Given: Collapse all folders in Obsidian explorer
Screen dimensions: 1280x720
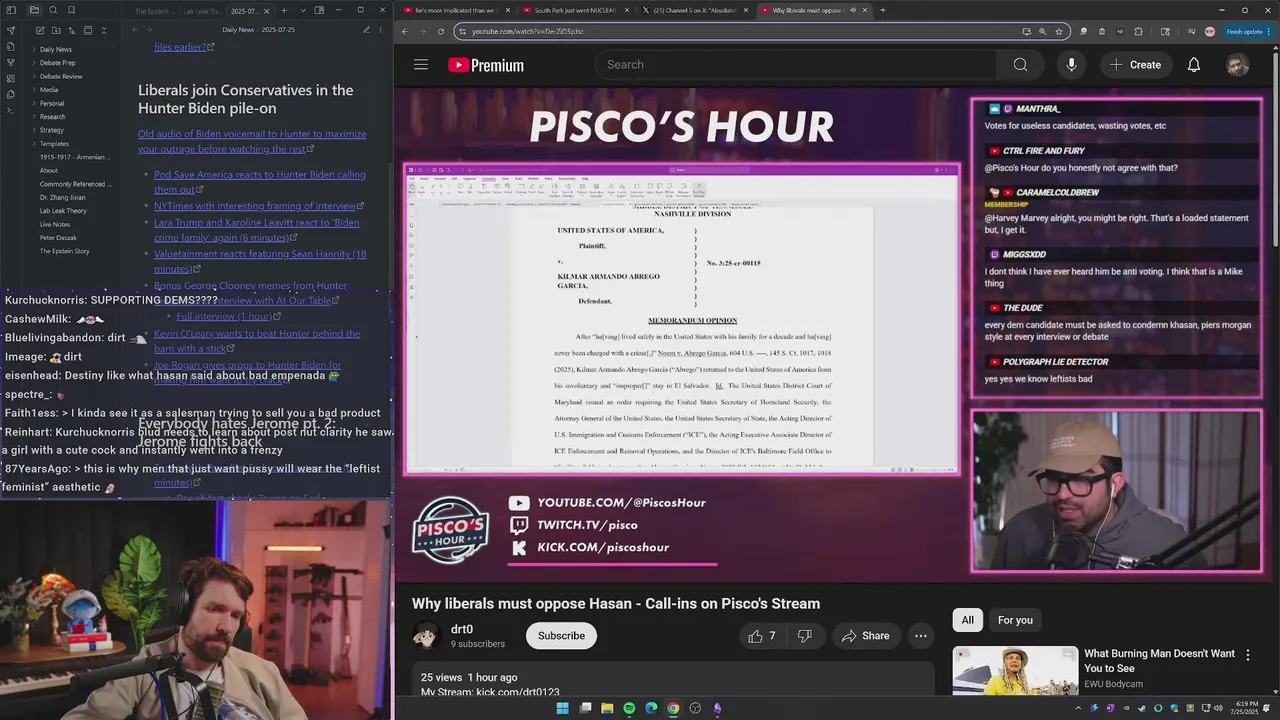Looking at the screenshot, I should pyautogui.click(x=104, y=30).
